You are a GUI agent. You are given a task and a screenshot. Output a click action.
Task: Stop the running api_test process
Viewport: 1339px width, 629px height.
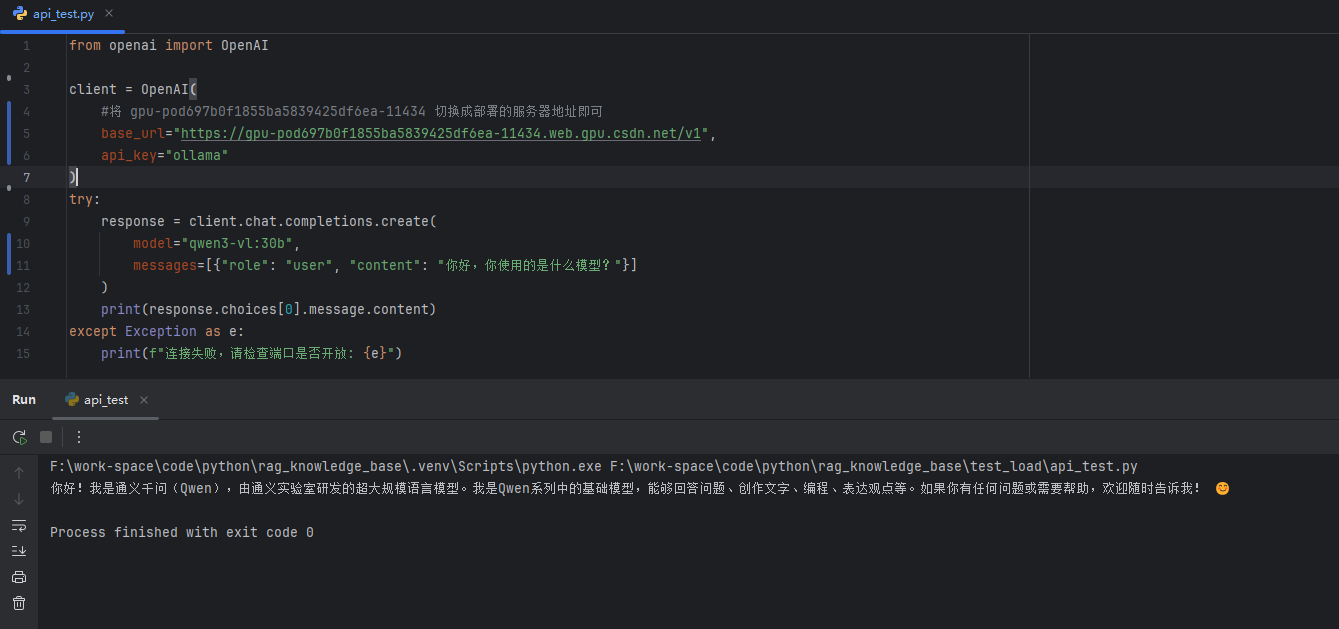(46, 437)
